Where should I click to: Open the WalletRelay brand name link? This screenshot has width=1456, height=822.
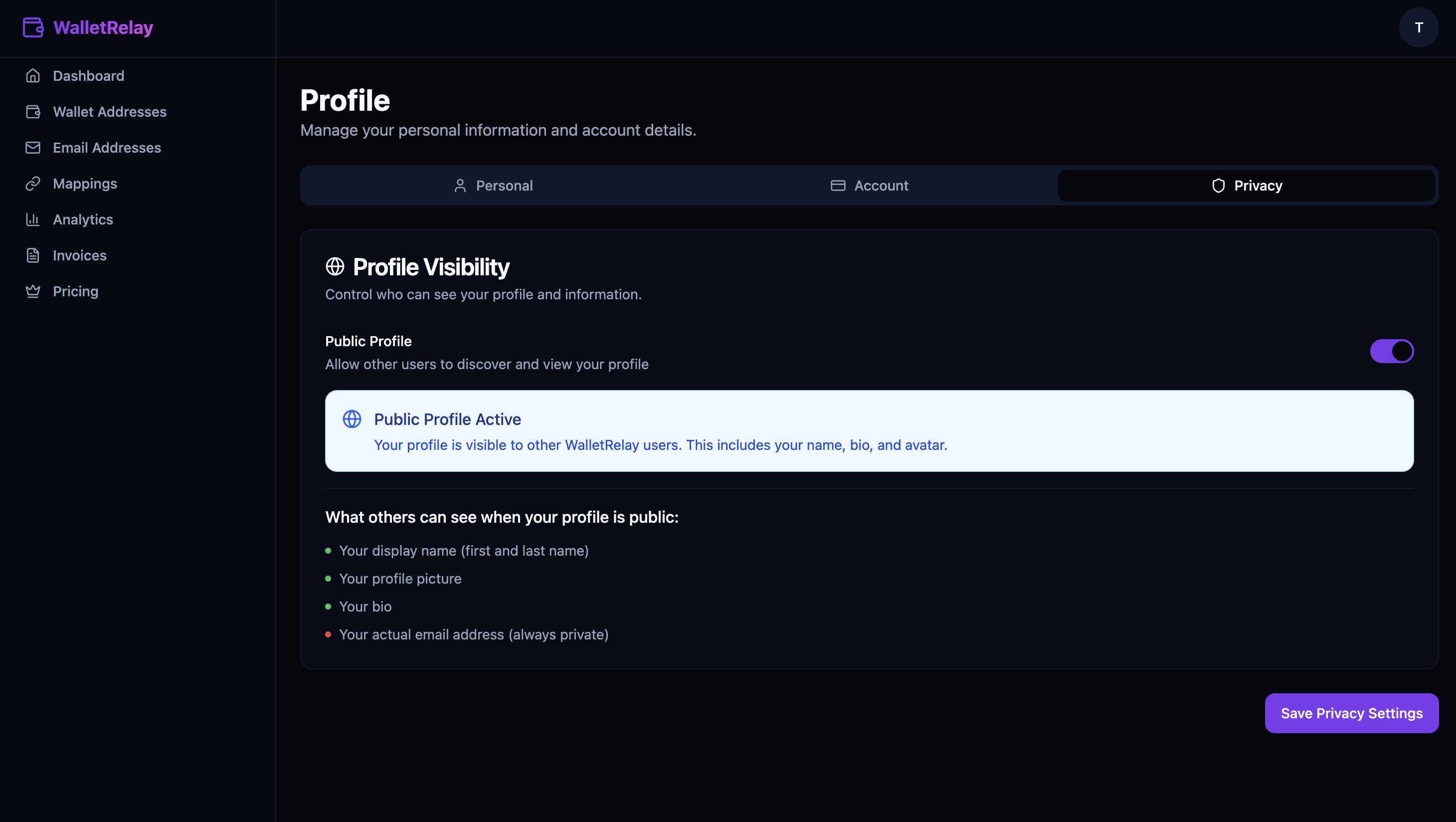[103, 27]
